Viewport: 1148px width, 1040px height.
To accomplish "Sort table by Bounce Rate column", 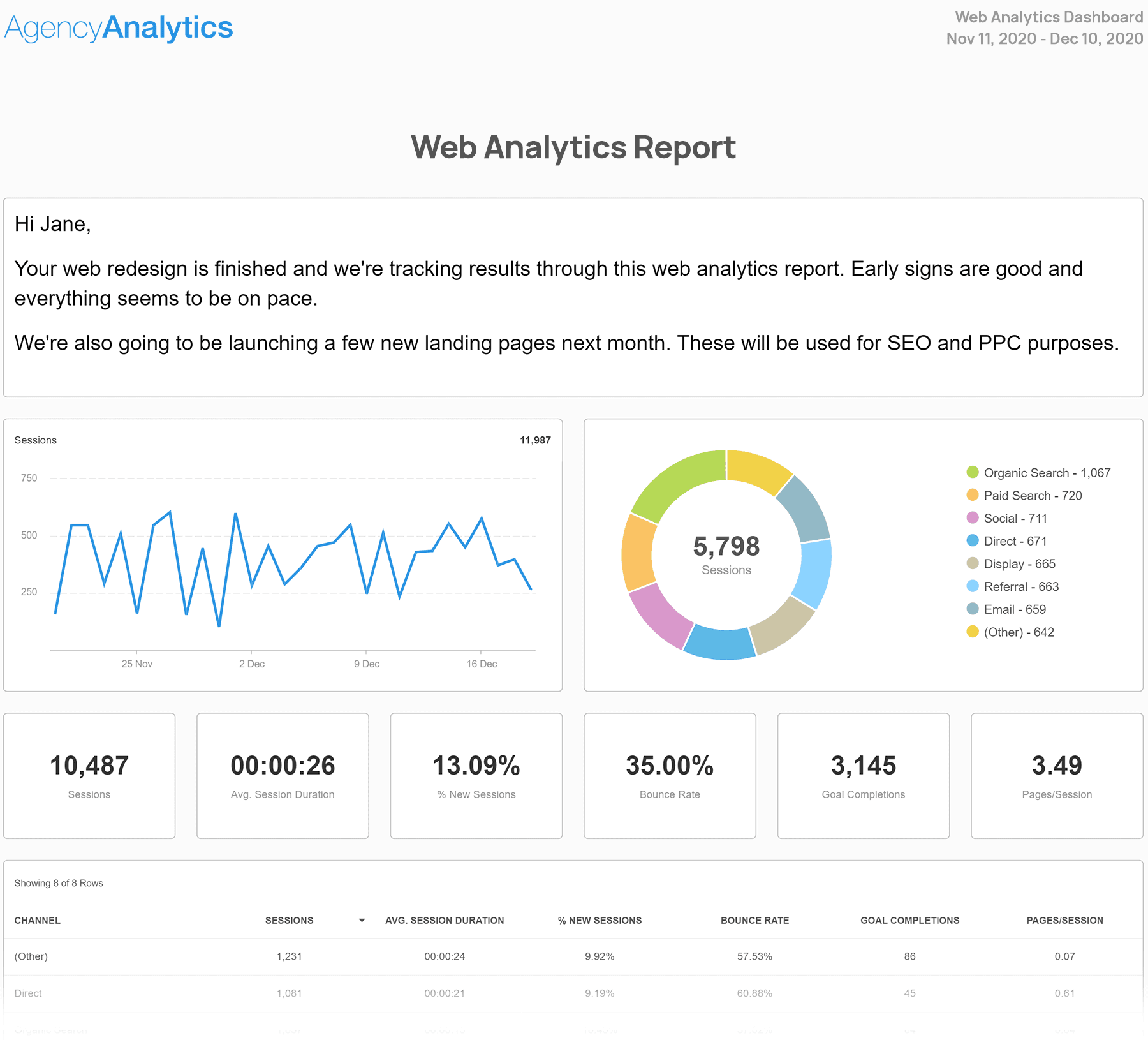I will tap(754, 920).
